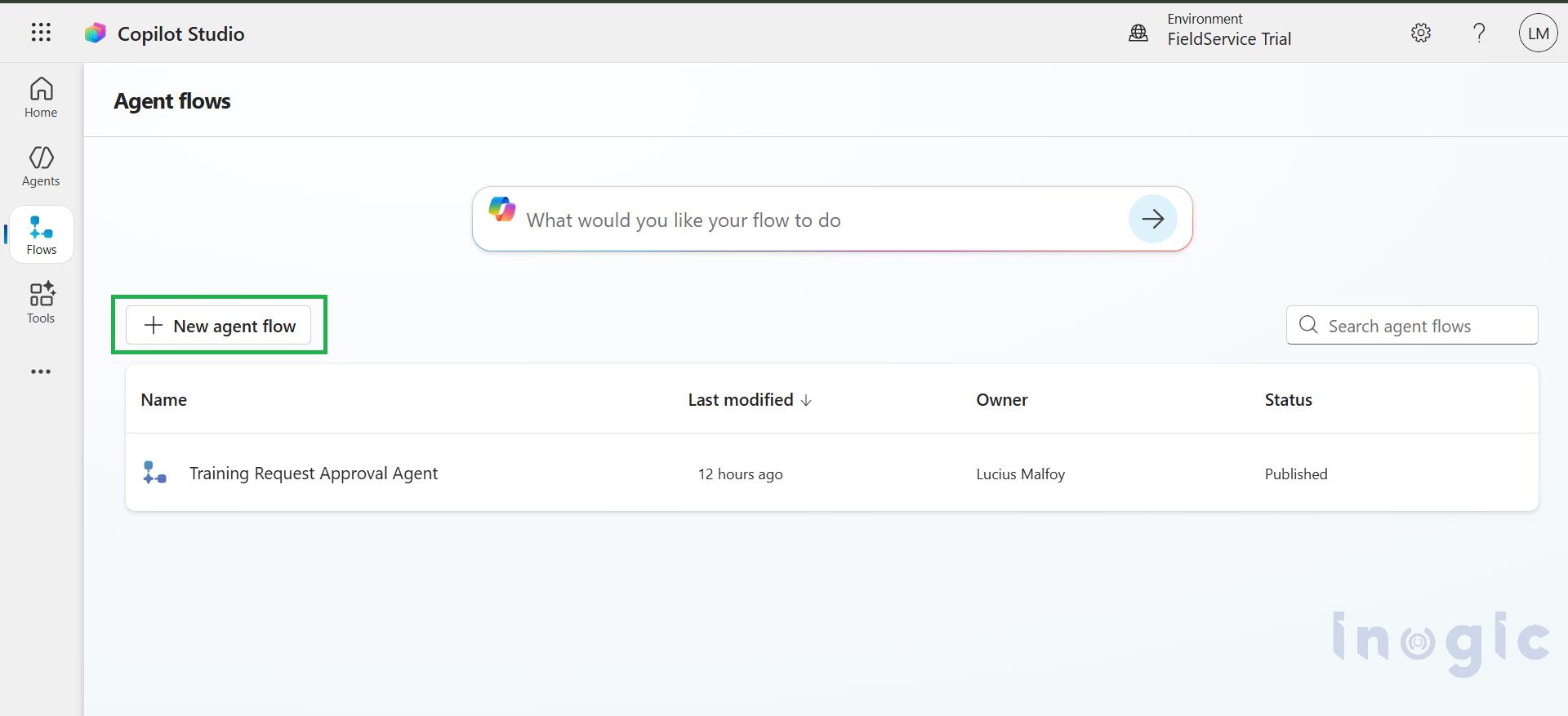Click the Copilot Studio logo icon
The width and height of the screenshot is (1568, 716).
point(96,33)
